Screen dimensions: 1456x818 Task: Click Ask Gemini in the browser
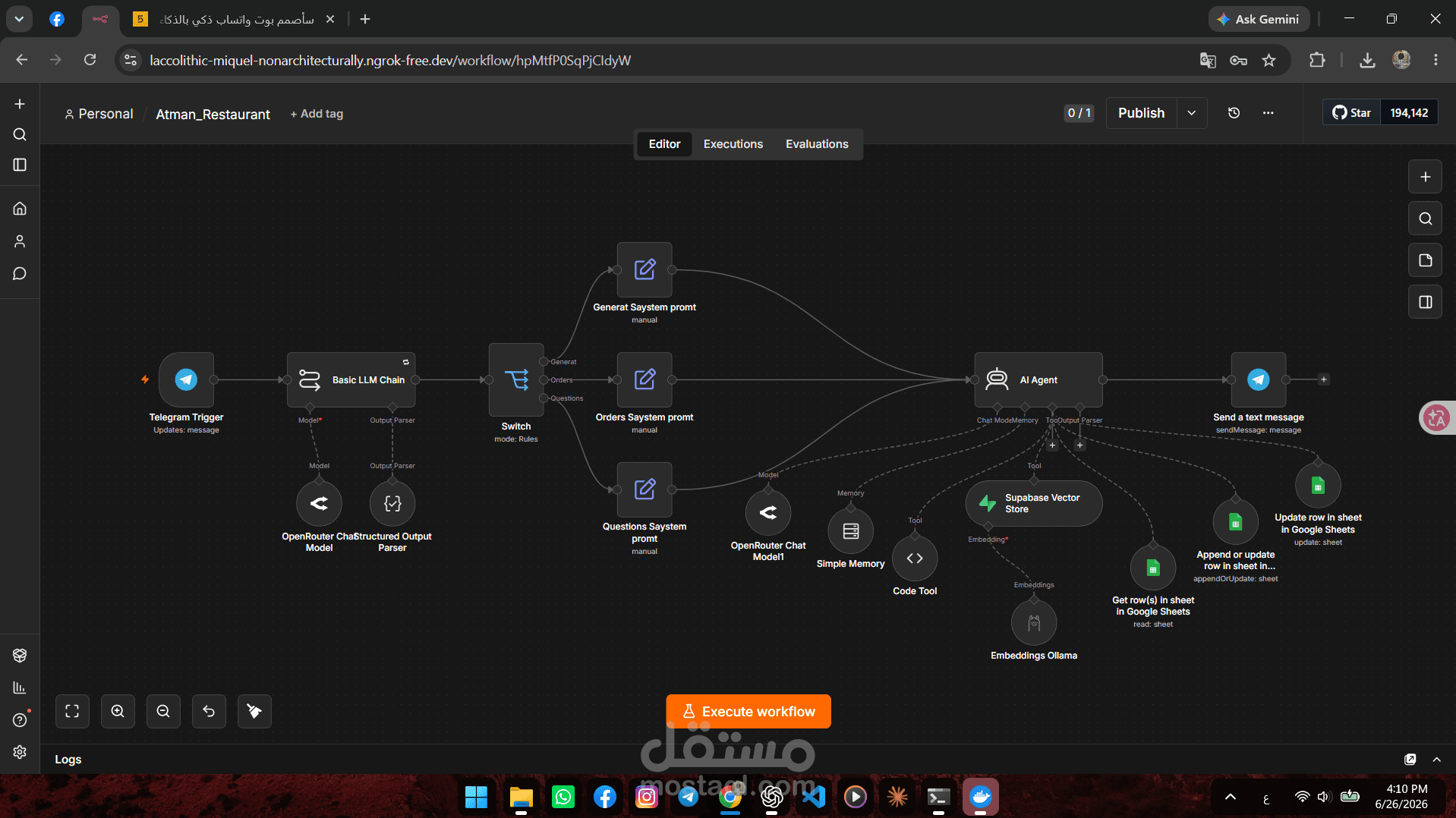(1259, 19)
